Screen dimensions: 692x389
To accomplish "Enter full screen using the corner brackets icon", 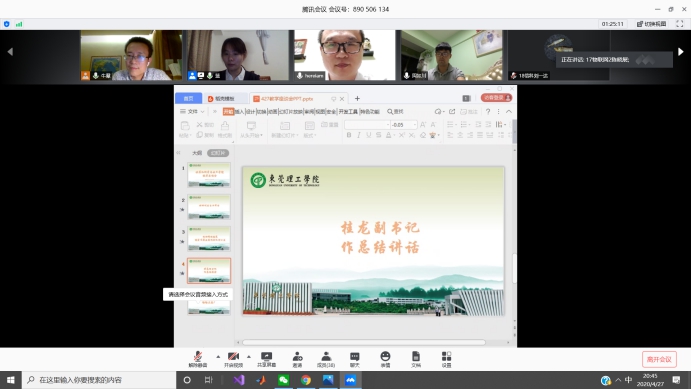I will pyautogui.click(x=680, y=24).
